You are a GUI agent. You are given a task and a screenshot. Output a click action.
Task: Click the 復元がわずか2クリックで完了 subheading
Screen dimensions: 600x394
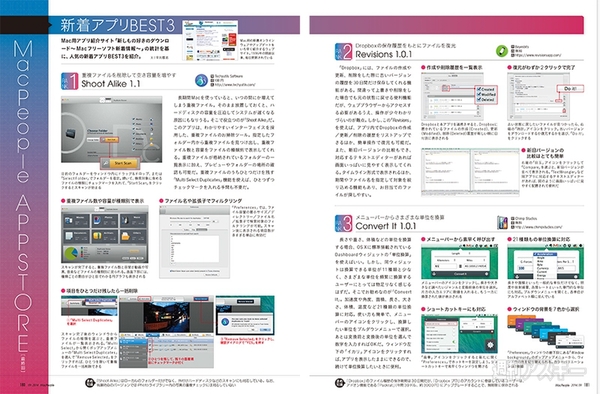pyautogui.click(x=543, y=67)
